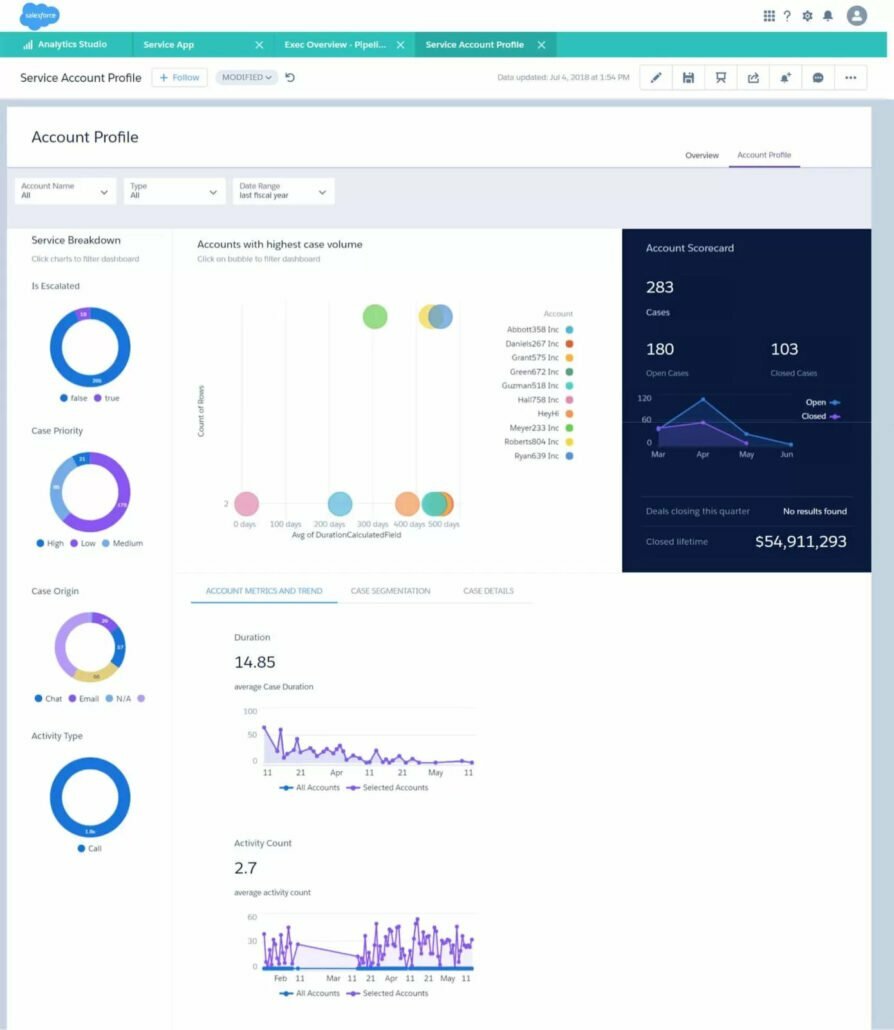
Task: Open the Account Name filter dropdown
Action: tap(64, 191)
